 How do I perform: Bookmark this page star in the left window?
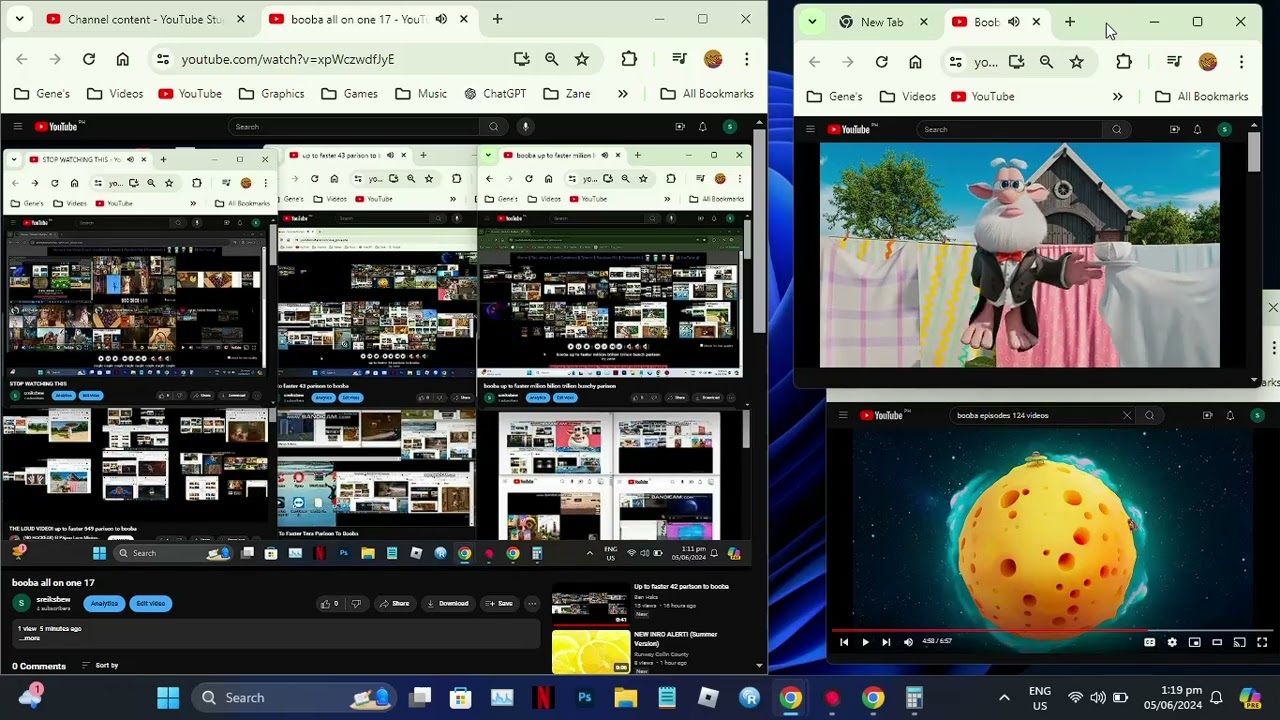pyautogui.click(x=582, y=59)
